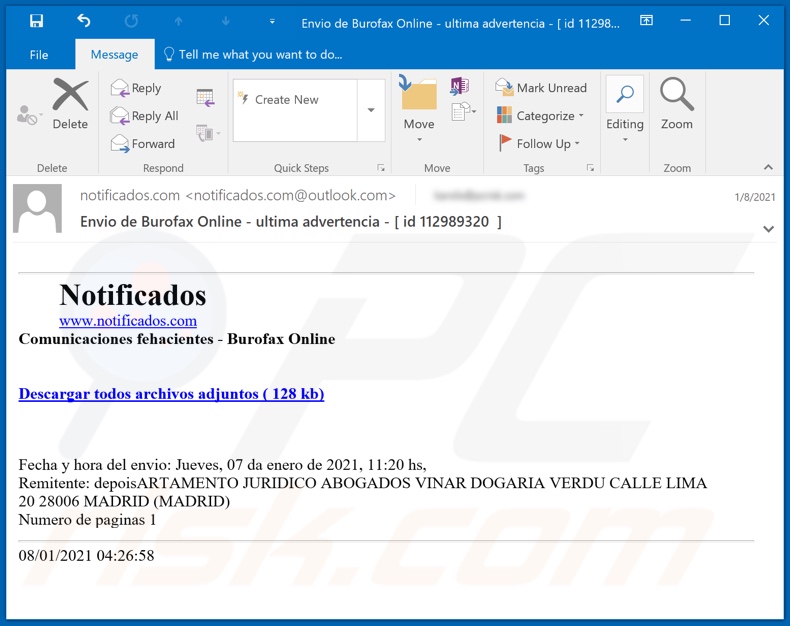
Task: Click Reply All in Respond group
Action: 145,116
